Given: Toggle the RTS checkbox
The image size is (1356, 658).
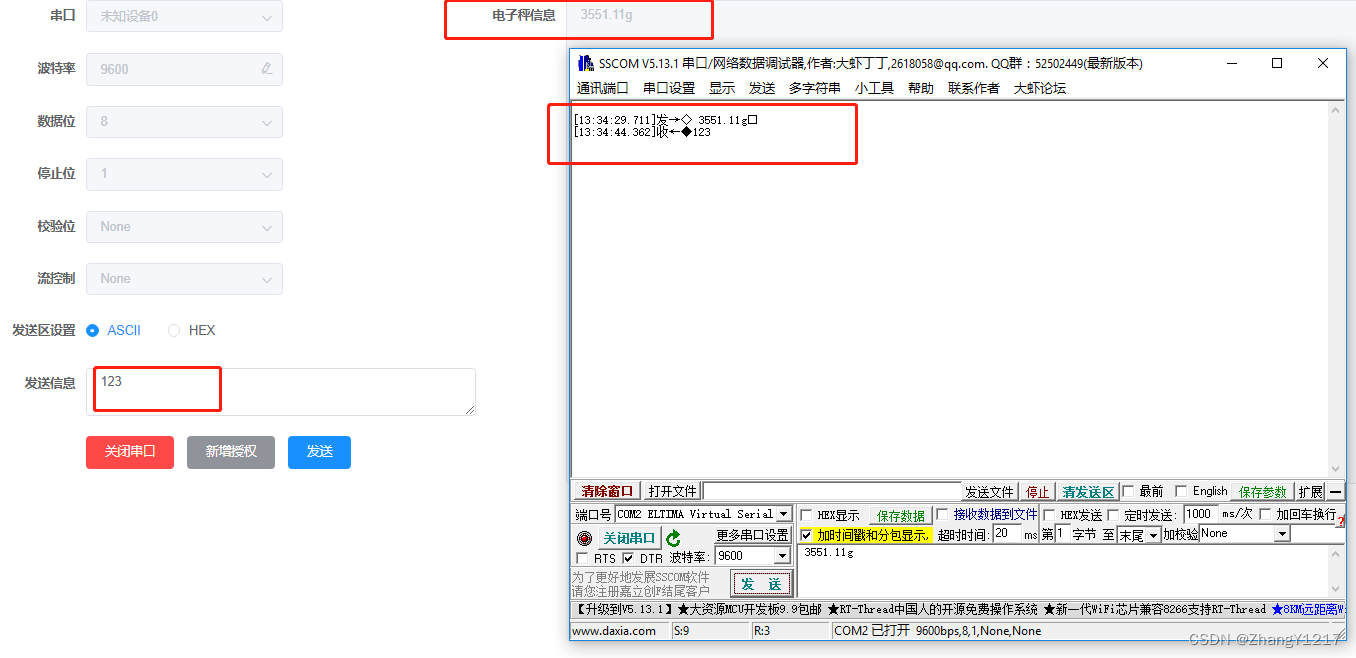Looking at the screenshot, I should coord(583,557).
